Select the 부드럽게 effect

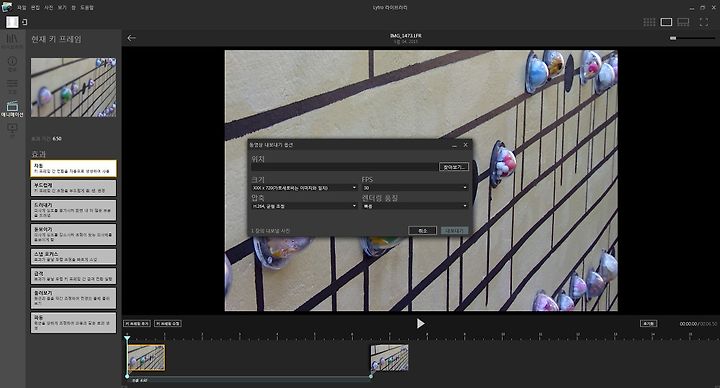click(73, 188)
